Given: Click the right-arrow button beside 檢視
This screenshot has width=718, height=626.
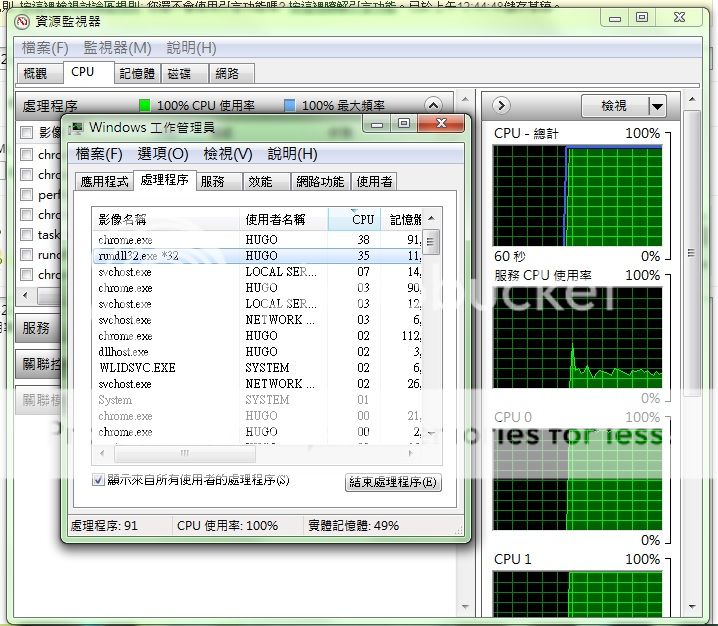Looking at the screenshot, I should pos(501,105).
